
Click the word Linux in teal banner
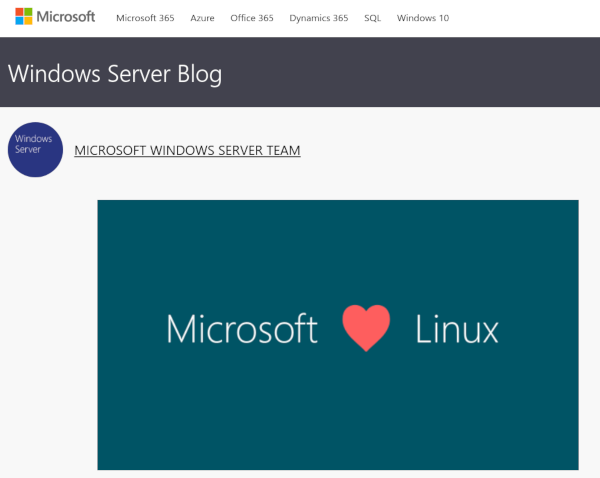pyautogui.click(x=457, y=329)
